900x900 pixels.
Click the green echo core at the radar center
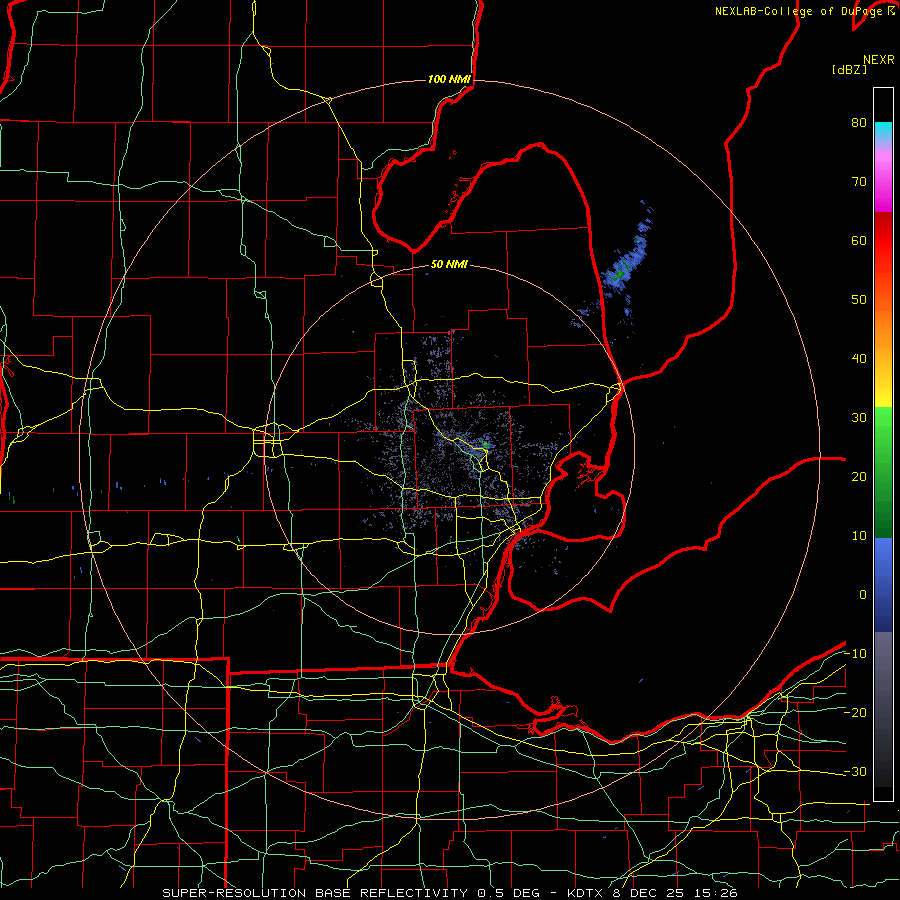486,445
